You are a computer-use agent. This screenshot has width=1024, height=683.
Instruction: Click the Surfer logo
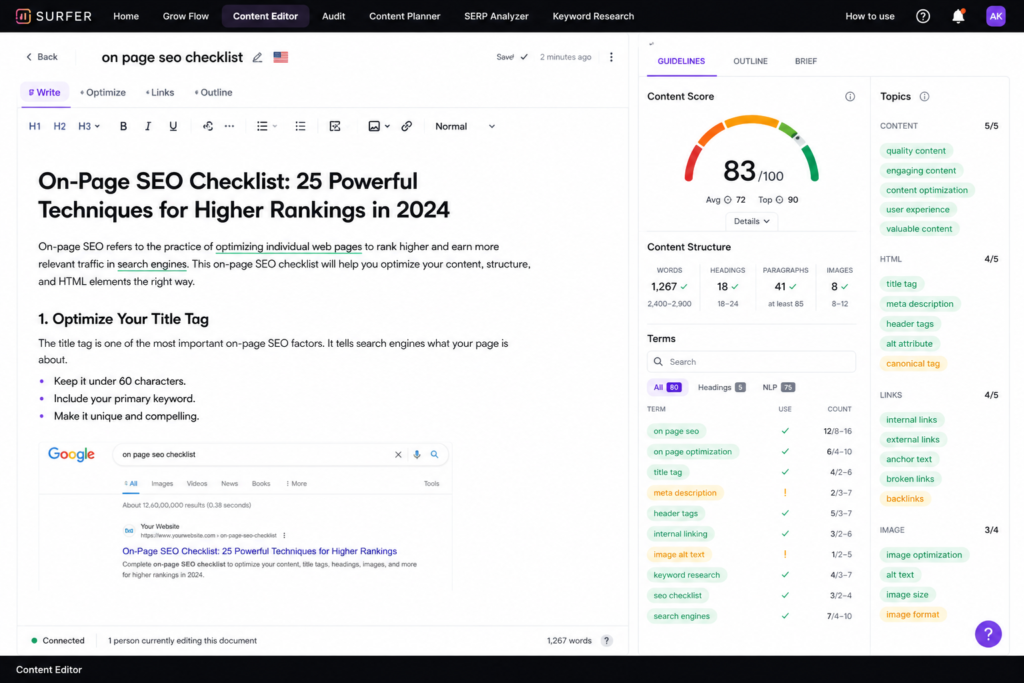click(x=54, y=16)
